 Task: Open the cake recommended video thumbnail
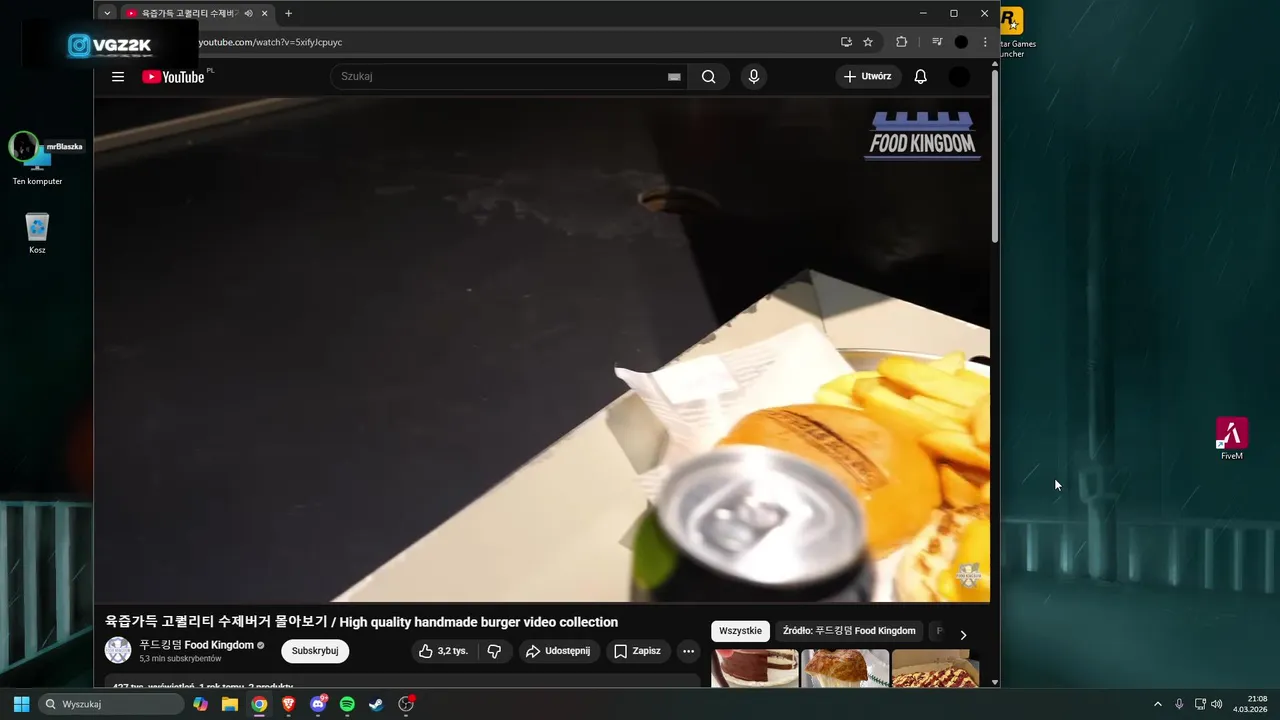(755, 668)
